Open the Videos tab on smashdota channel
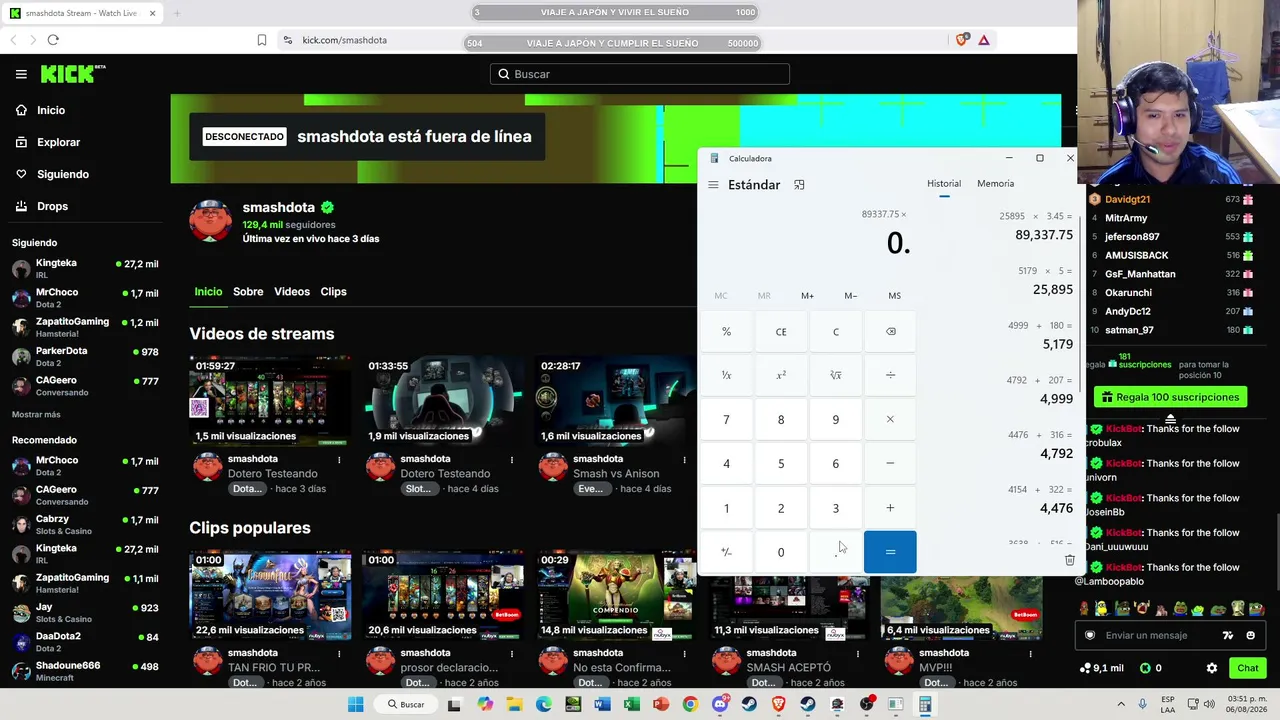Viewport: 1280px width, 720px height. [x=292, y=292]
